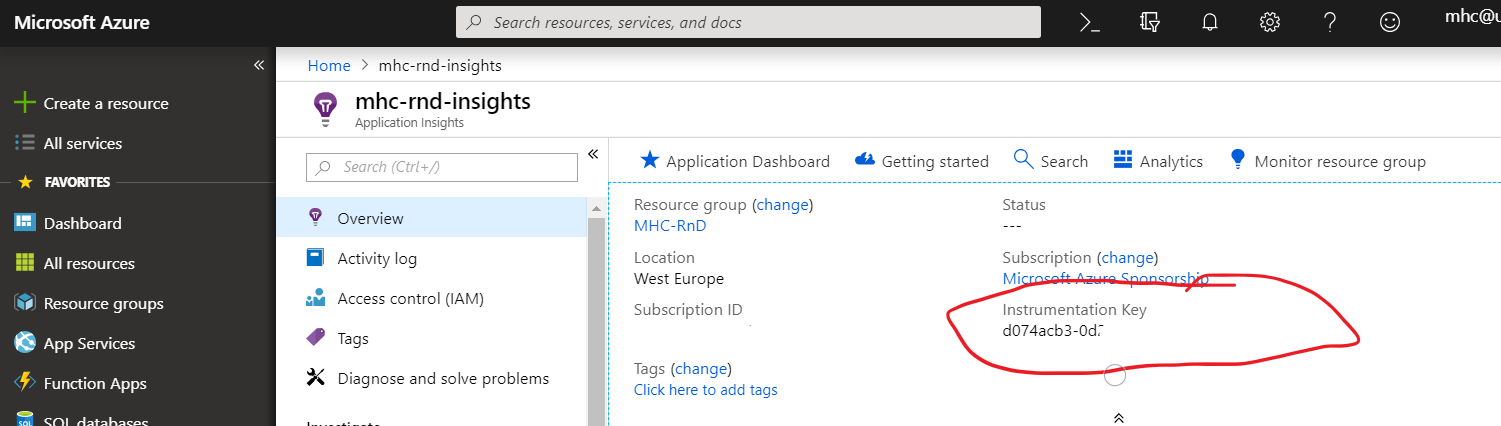The width and height of the screenshot is (1501, 426).
Task: Open Application Dashboard button
Action: click(735, 160)
